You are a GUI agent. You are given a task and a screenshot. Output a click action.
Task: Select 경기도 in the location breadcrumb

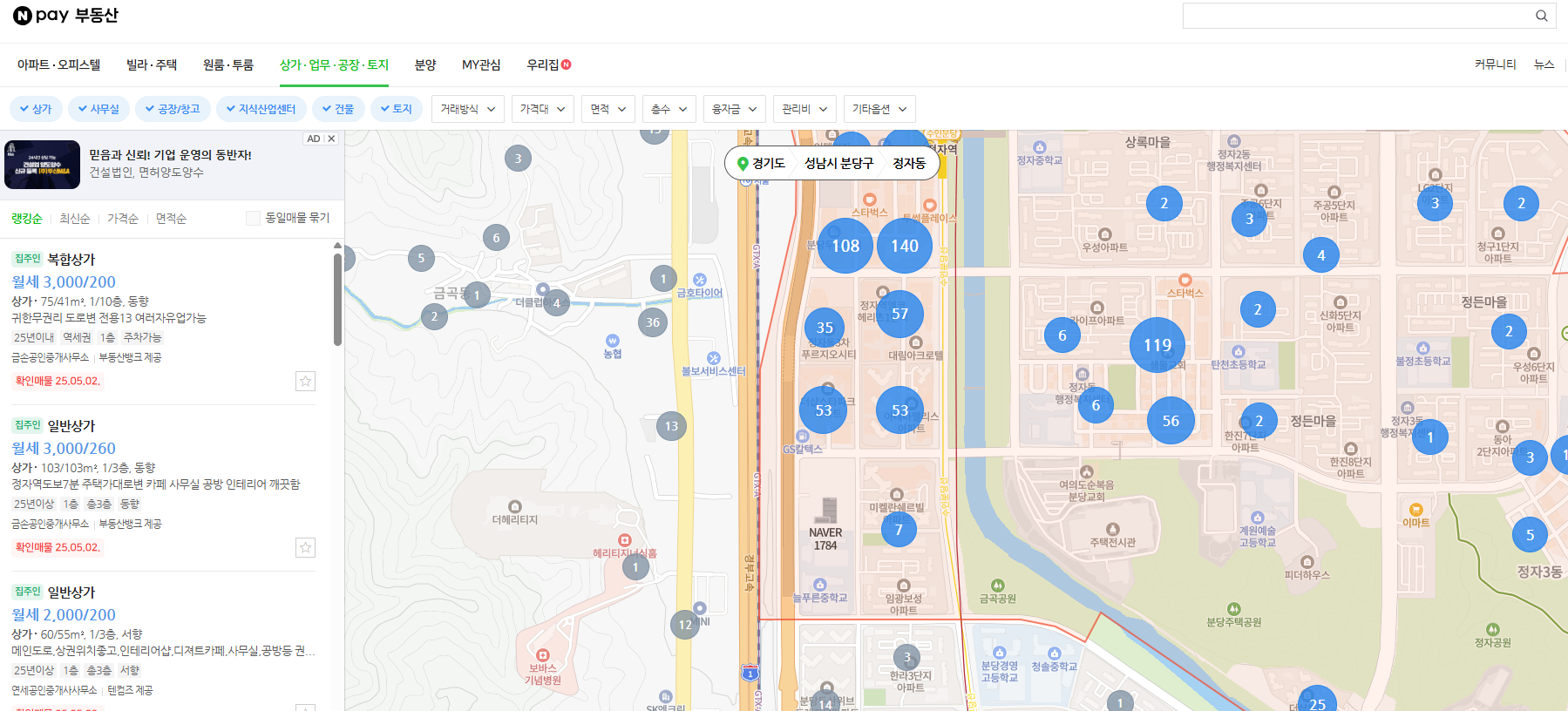click(x=768, y=163)
